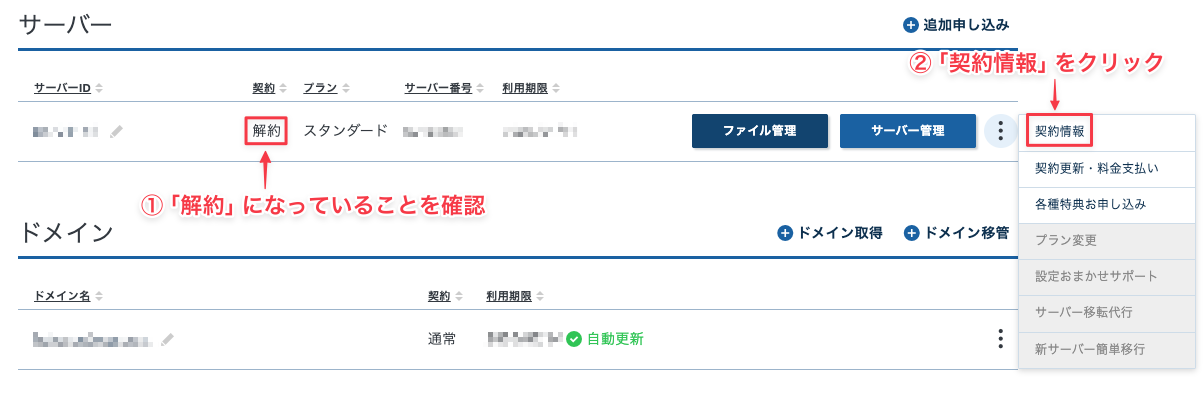Open the domain row three-dot menu

point(999,339)
